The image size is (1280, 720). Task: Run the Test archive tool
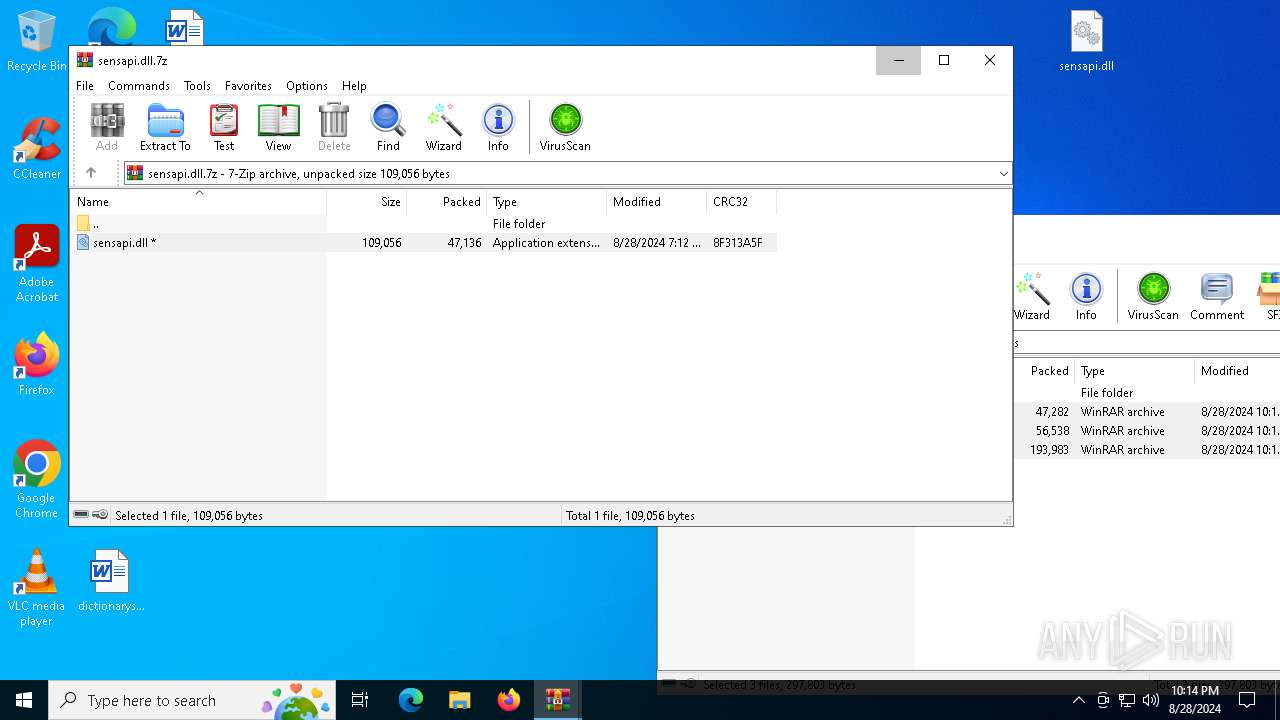(224, 127)
